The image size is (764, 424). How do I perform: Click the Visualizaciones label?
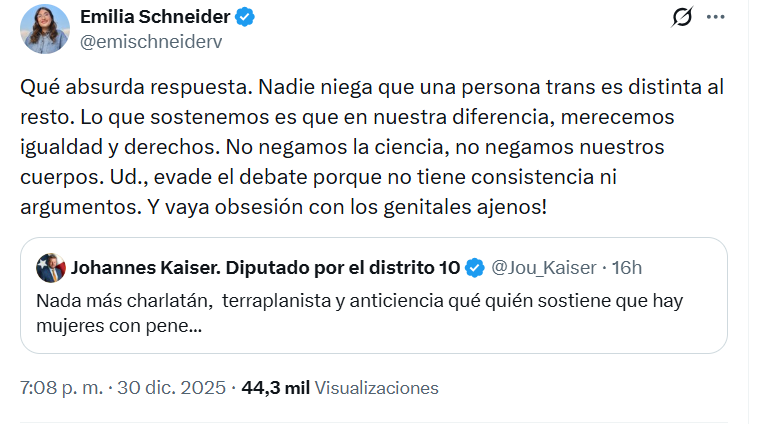point(376,387)
